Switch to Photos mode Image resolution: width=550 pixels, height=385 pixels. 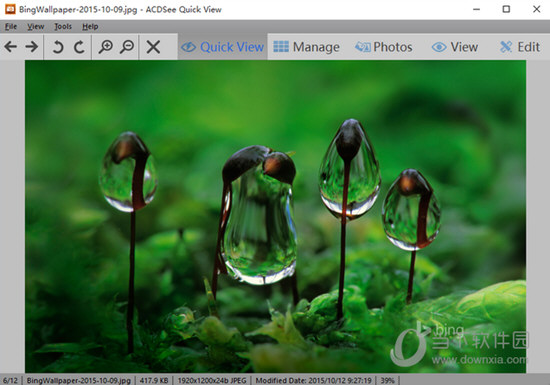click(384, 47)
